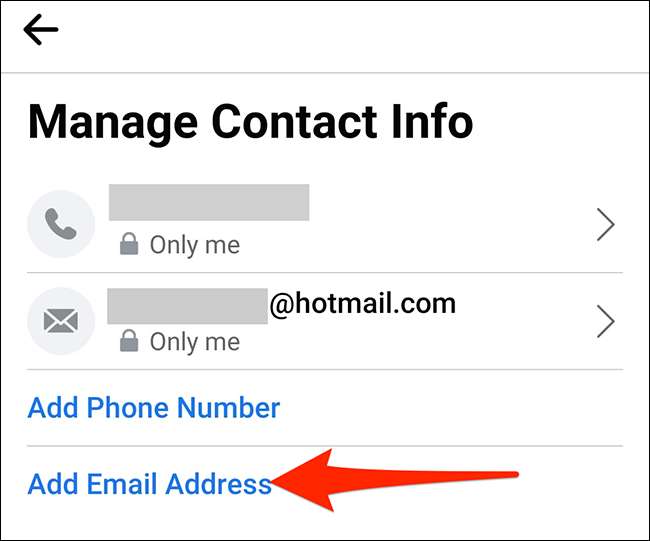Tap the email envelope icon
Viewport: 650px width, 541px height.
[x=61, y=321]
